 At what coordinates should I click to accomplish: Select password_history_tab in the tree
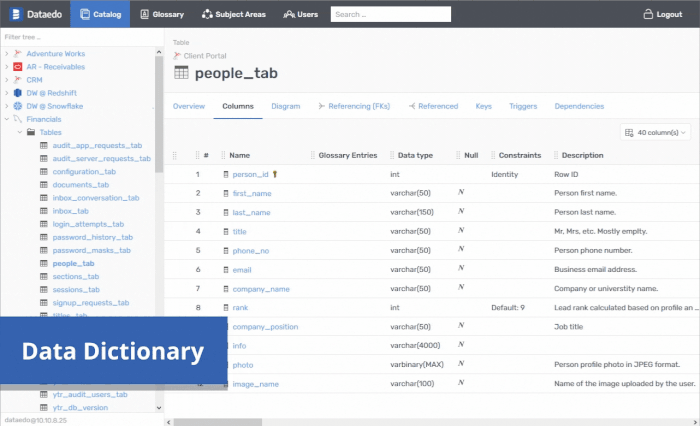coord(92,237)
